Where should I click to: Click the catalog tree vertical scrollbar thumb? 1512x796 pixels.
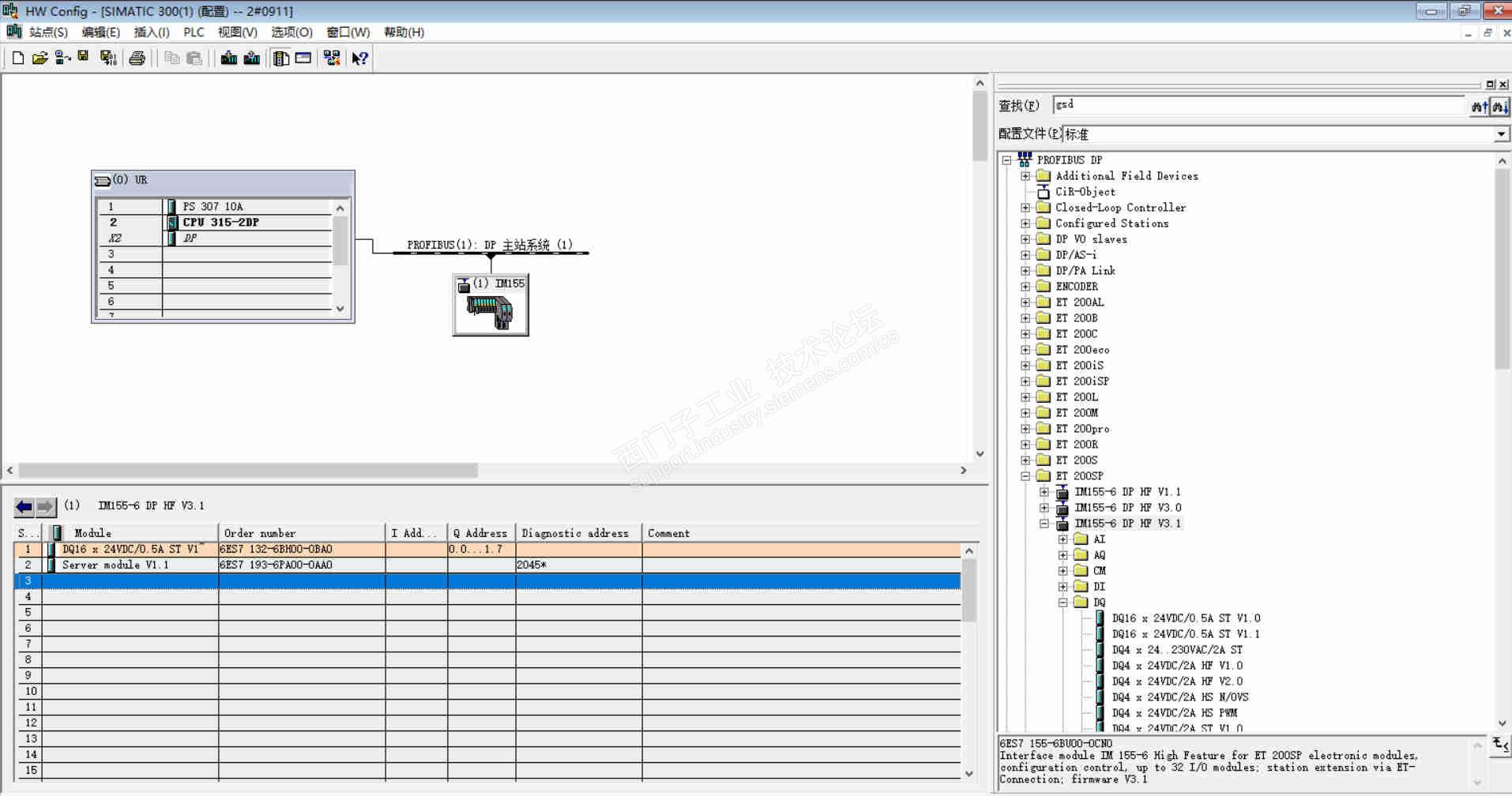1502,268
